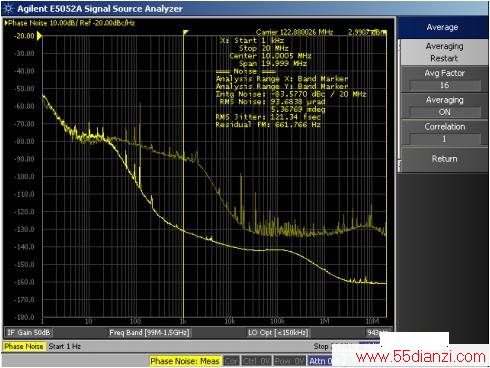The width and height of the screenshot is (490, 368).
Task: Click the Pow 0V status indicator
Action: [x=289, y=361]
